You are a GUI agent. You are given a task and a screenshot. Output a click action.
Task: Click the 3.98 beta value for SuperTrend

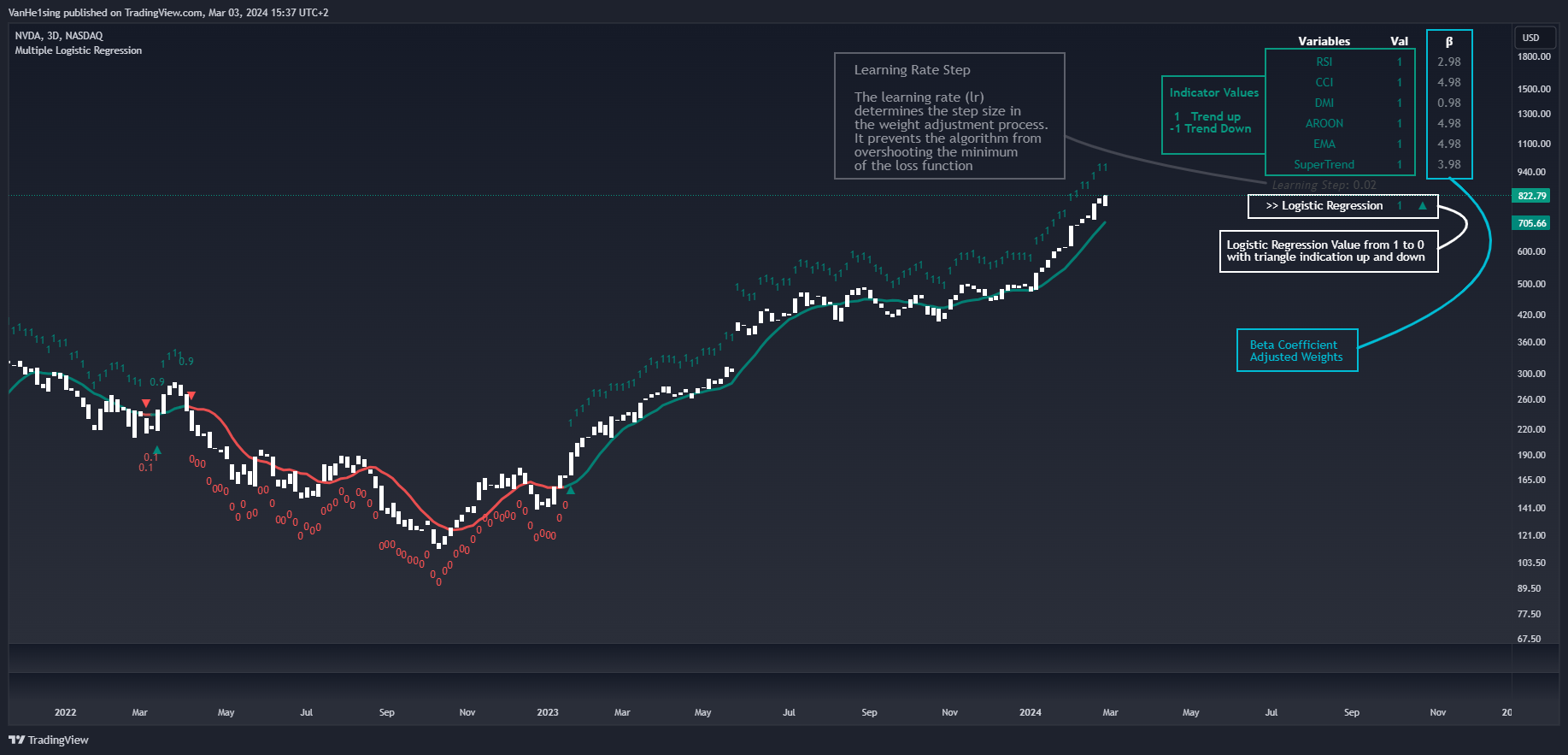(x=1449, y=164)
